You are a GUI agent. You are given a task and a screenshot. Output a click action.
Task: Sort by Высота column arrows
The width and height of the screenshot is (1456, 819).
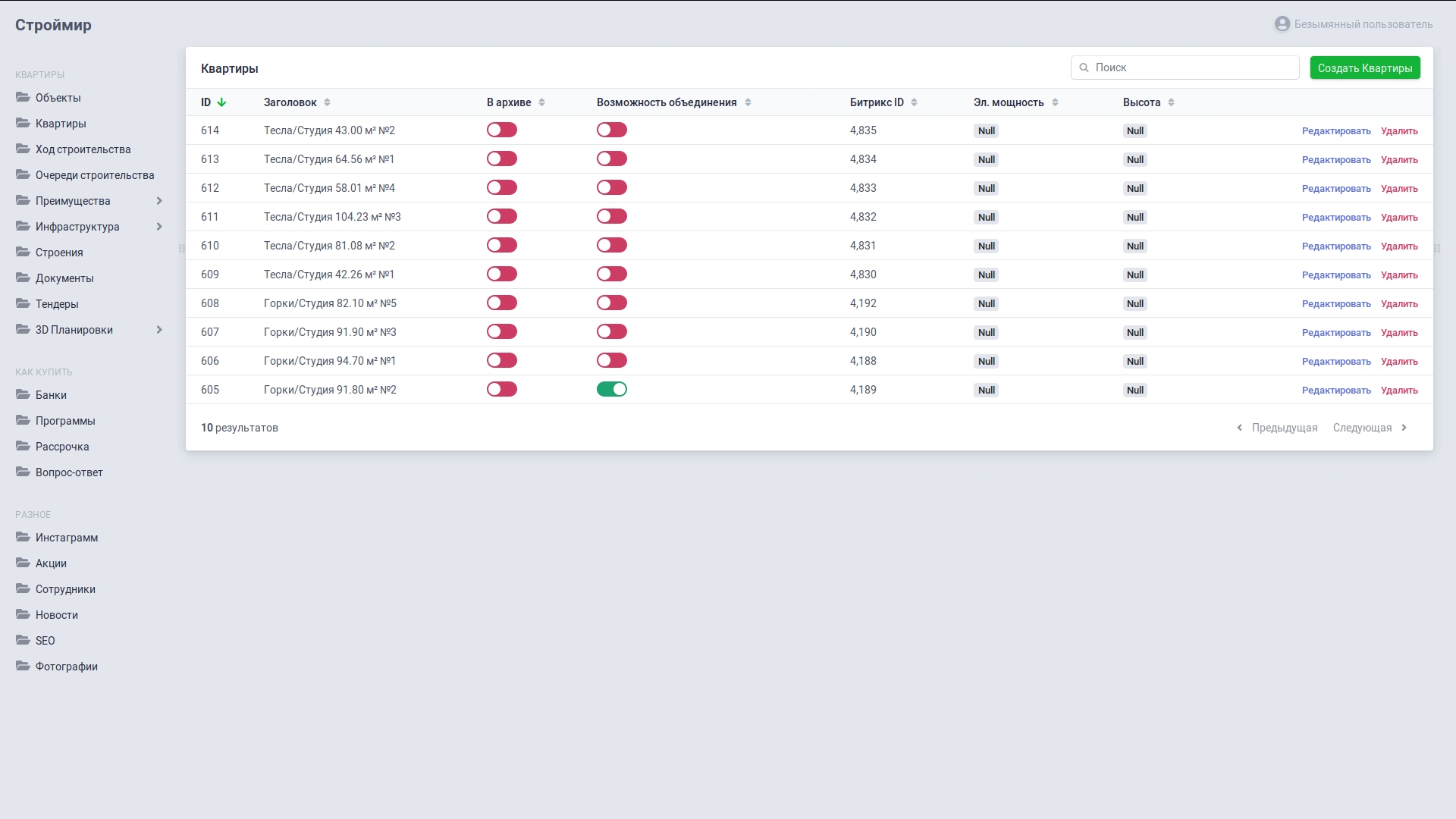[x=1171, y=102]
